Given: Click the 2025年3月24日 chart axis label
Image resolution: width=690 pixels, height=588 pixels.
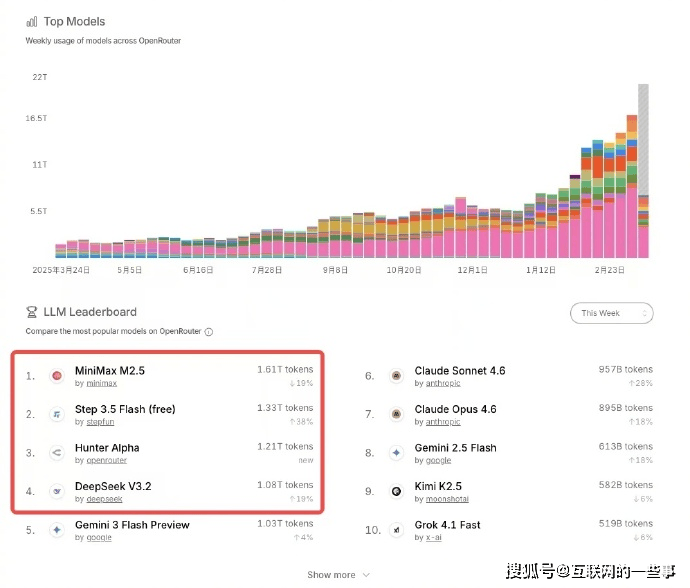Looking at the screenshot, I should click(x=61, y=270).
